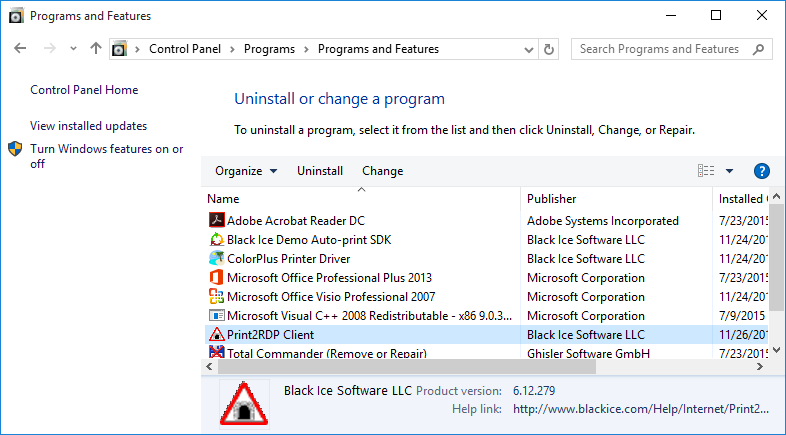Viewport: 786px width, 435px height.
Task: Select Microsoft Office Professional Plus 2013 icon
Action: pos(217,278)
